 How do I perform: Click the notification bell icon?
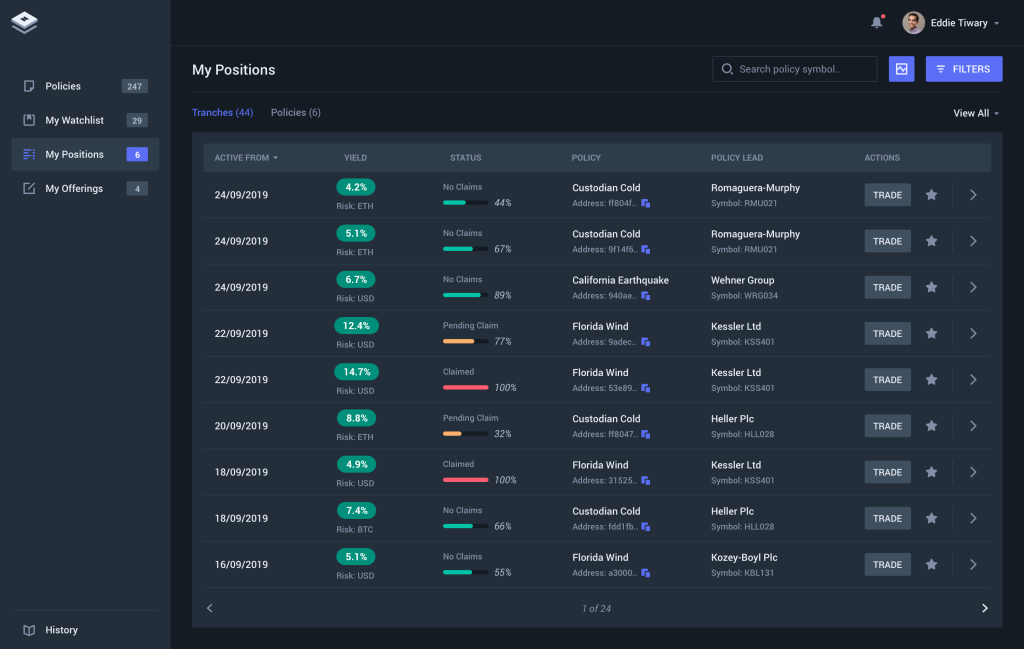click(x=877, y=23)
